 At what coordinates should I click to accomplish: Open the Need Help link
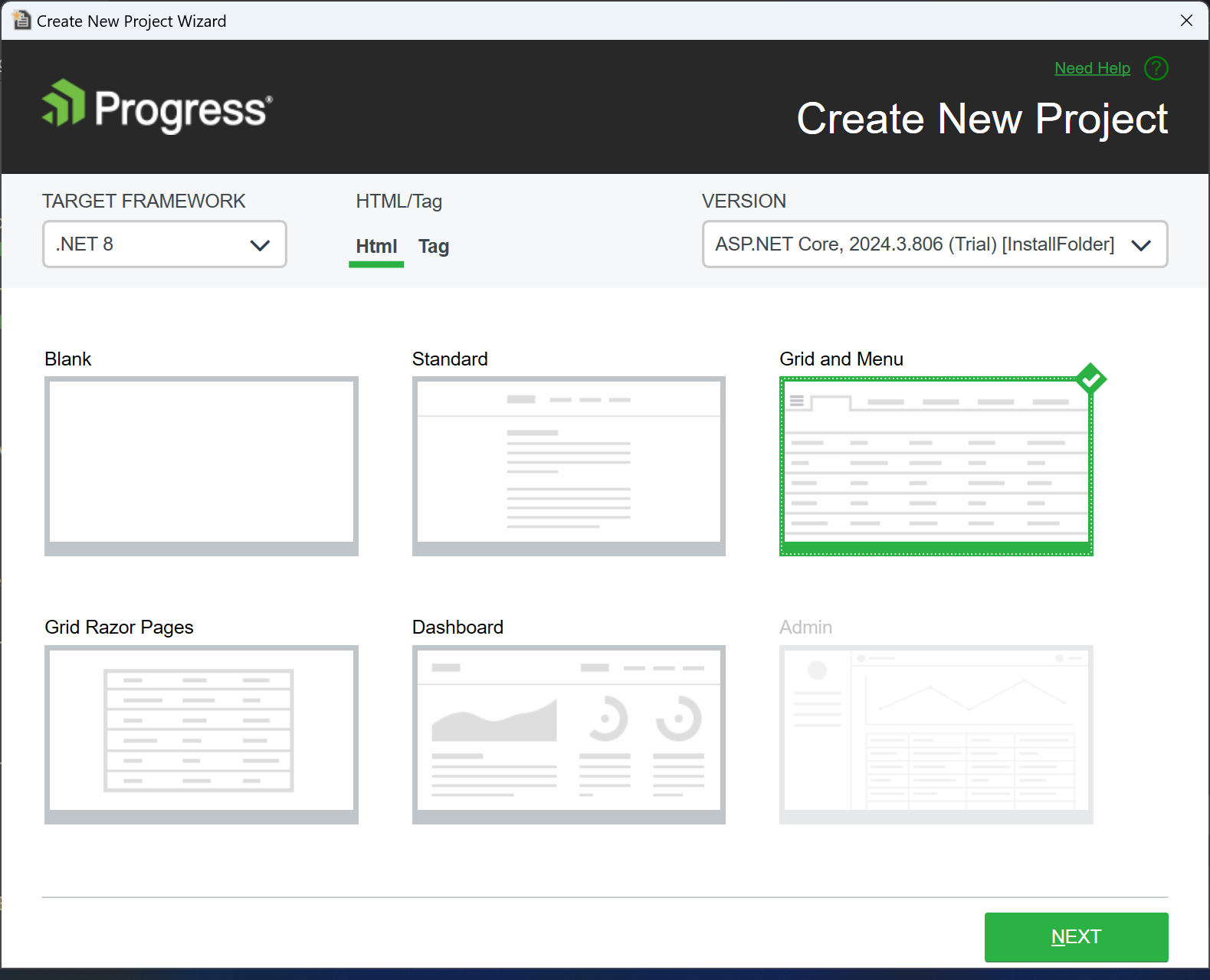coord(1092,68)
